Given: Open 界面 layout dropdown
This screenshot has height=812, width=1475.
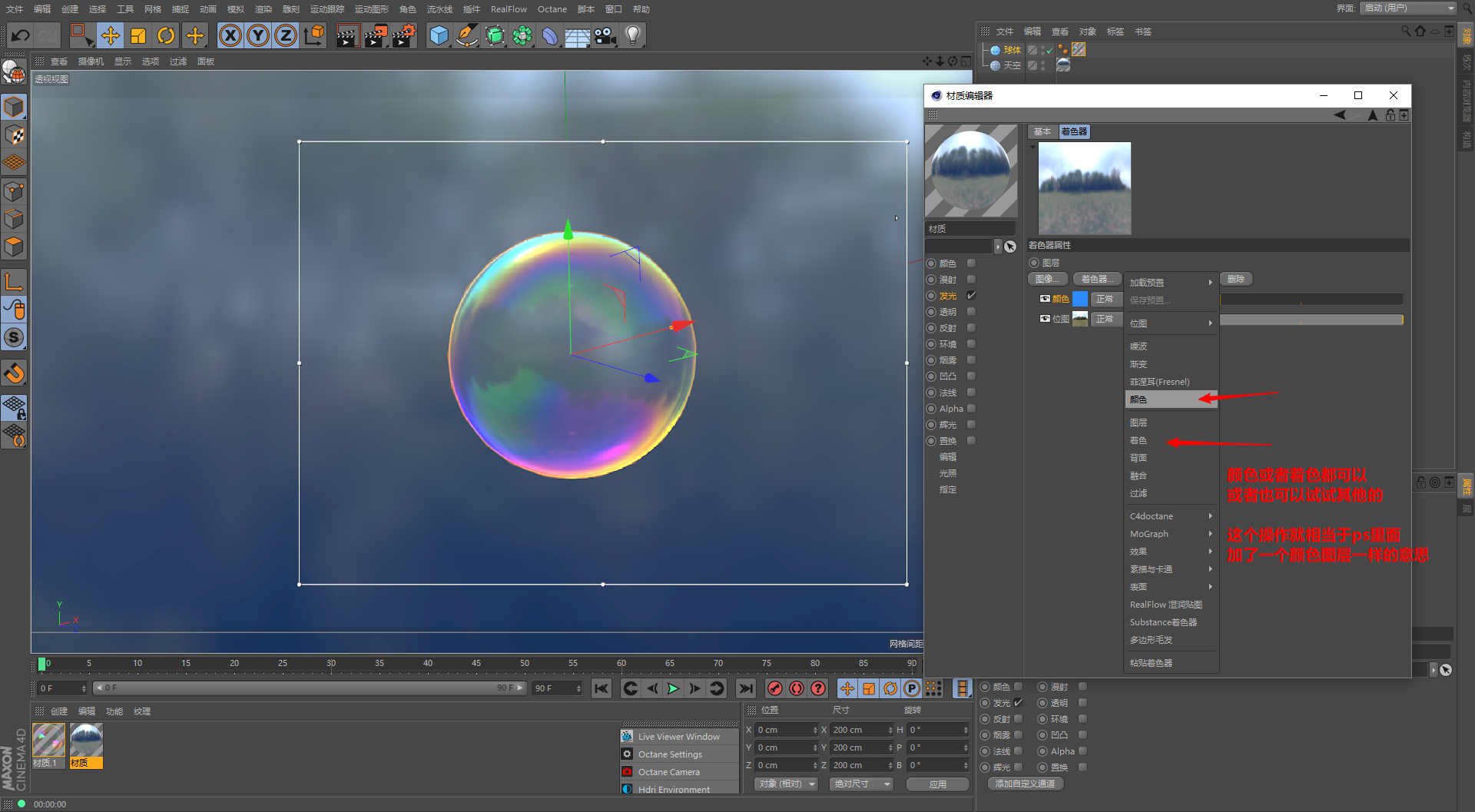Looking at the screenshot, I should pos(1409,8).
